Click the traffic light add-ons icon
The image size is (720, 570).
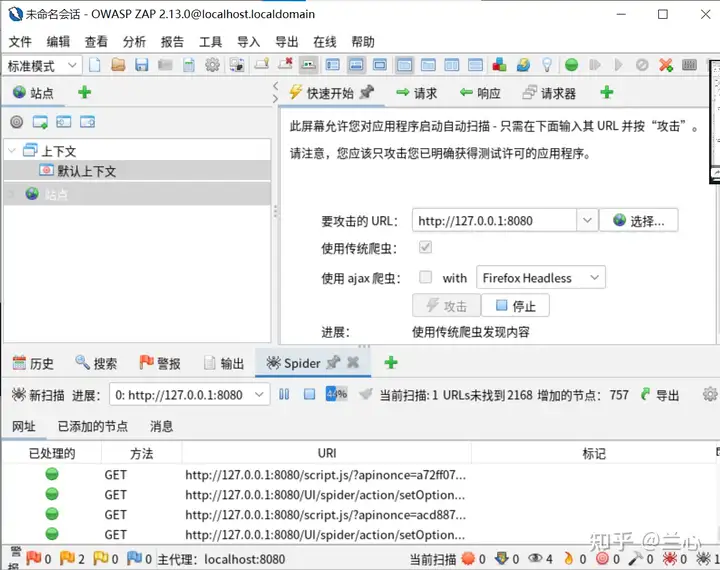499,65
